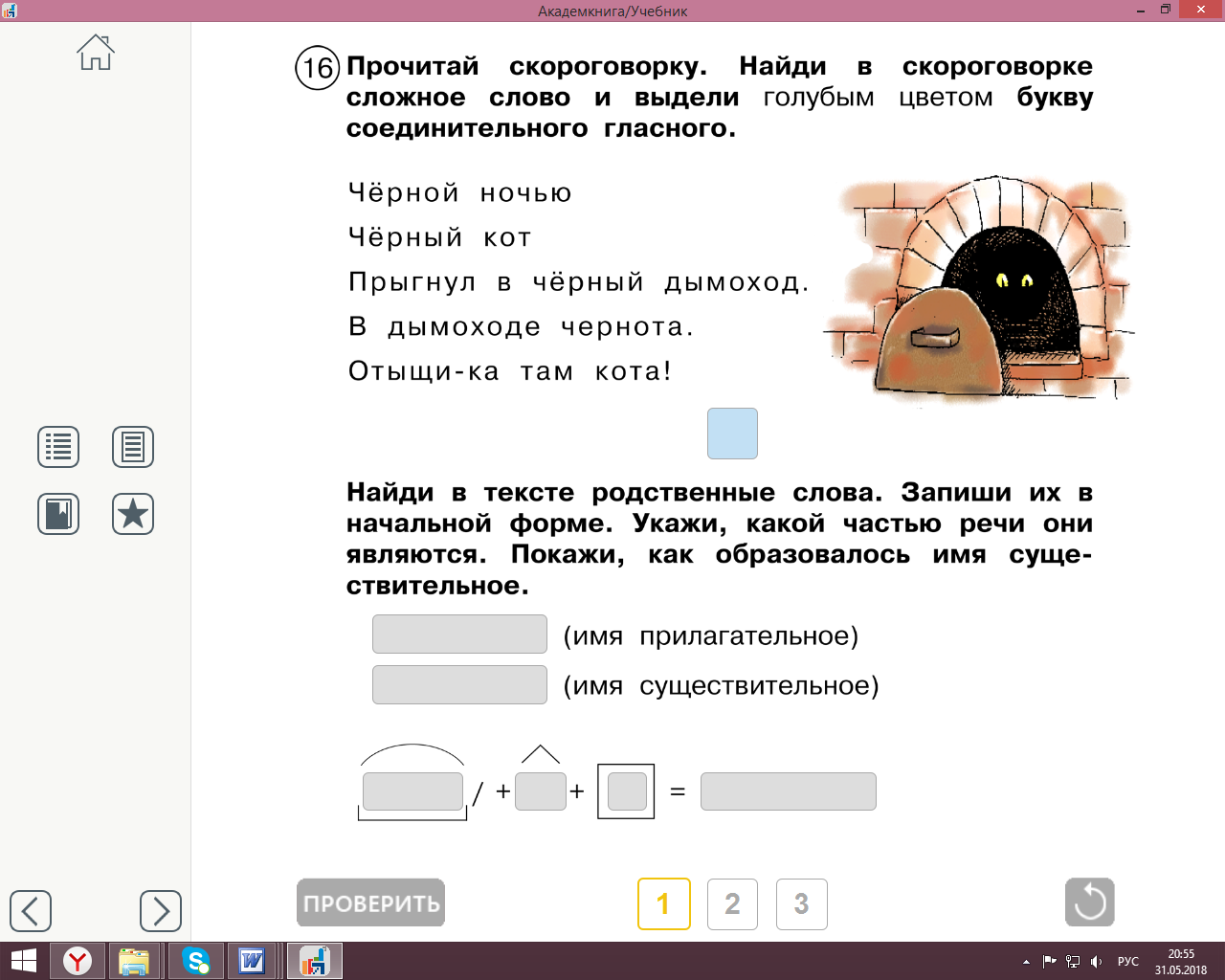Click the Академкнига/Учебник window title

point(612,11)
